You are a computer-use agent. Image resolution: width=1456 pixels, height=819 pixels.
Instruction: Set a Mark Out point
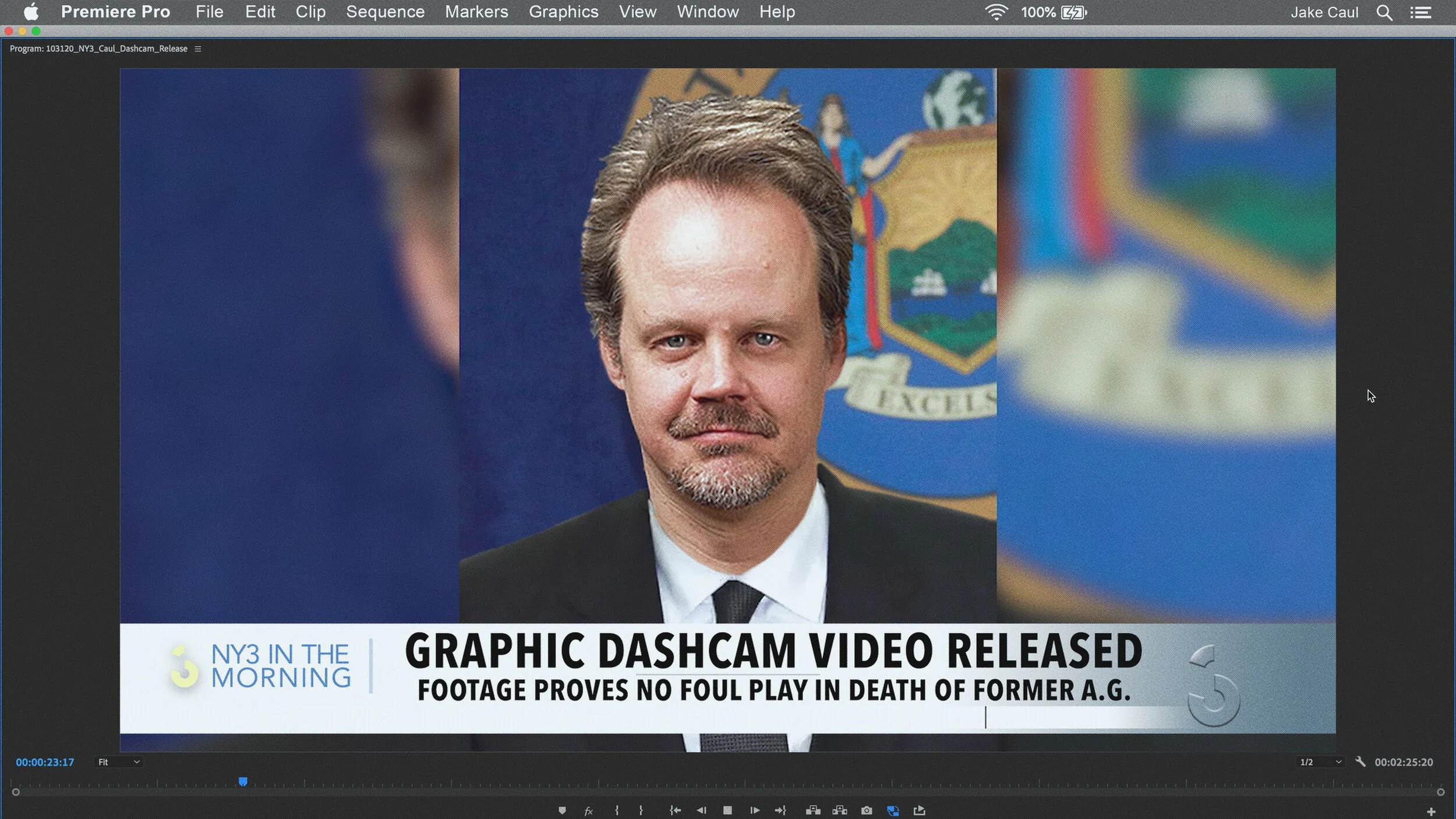point(641,810)
